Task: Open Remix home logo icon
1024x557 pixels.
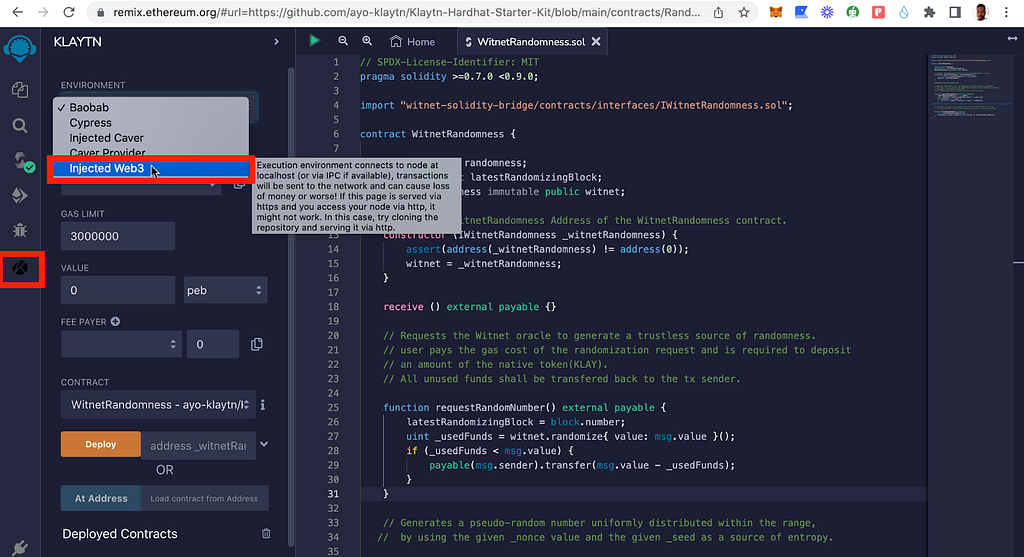Action: [20, 48]
